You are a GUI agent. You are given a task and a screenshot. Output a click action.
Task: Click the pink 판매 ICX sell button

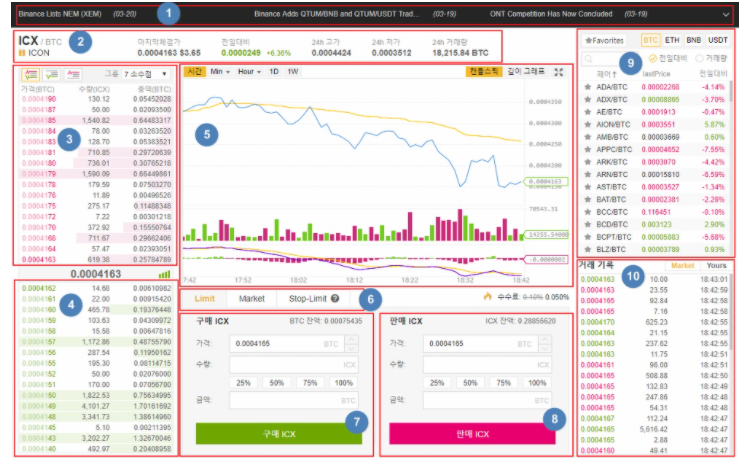tap(472, 433)
